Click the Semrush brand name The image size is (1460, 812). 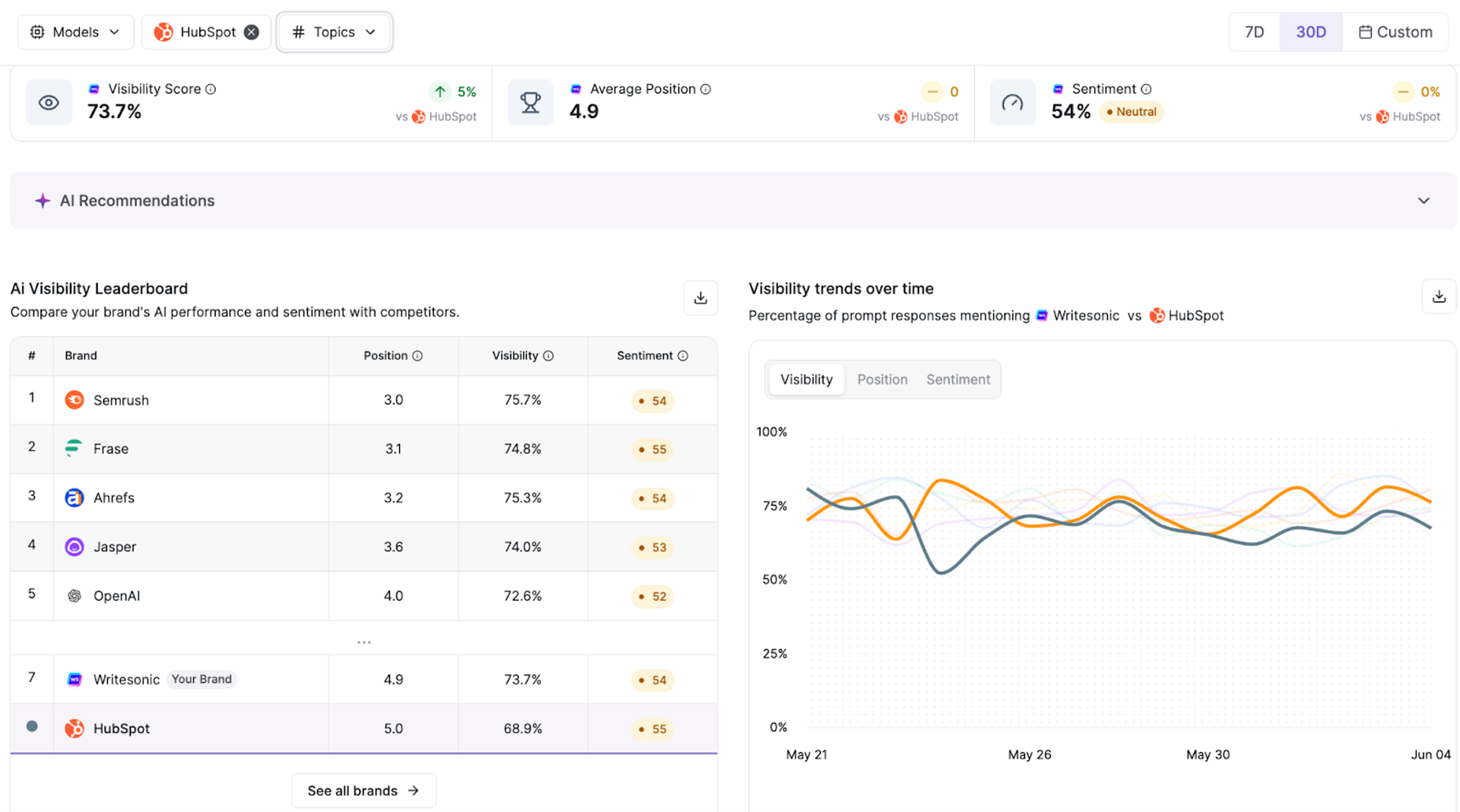click(121, 401)
